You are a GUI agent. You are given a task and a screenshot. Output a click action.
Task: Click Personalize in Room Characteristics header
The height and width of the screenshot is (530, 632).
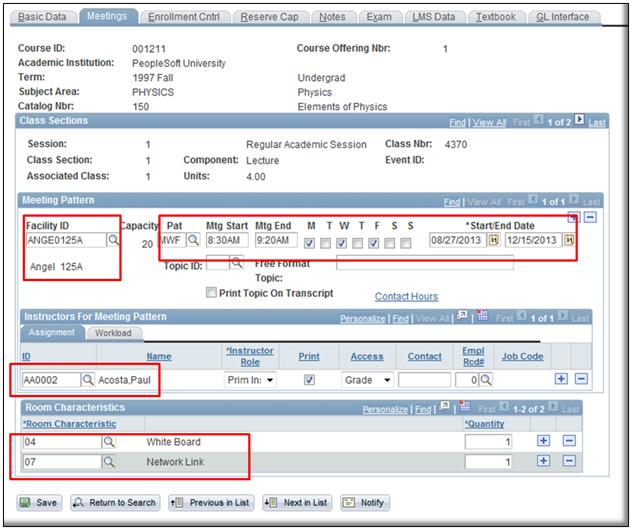point(385,409)
